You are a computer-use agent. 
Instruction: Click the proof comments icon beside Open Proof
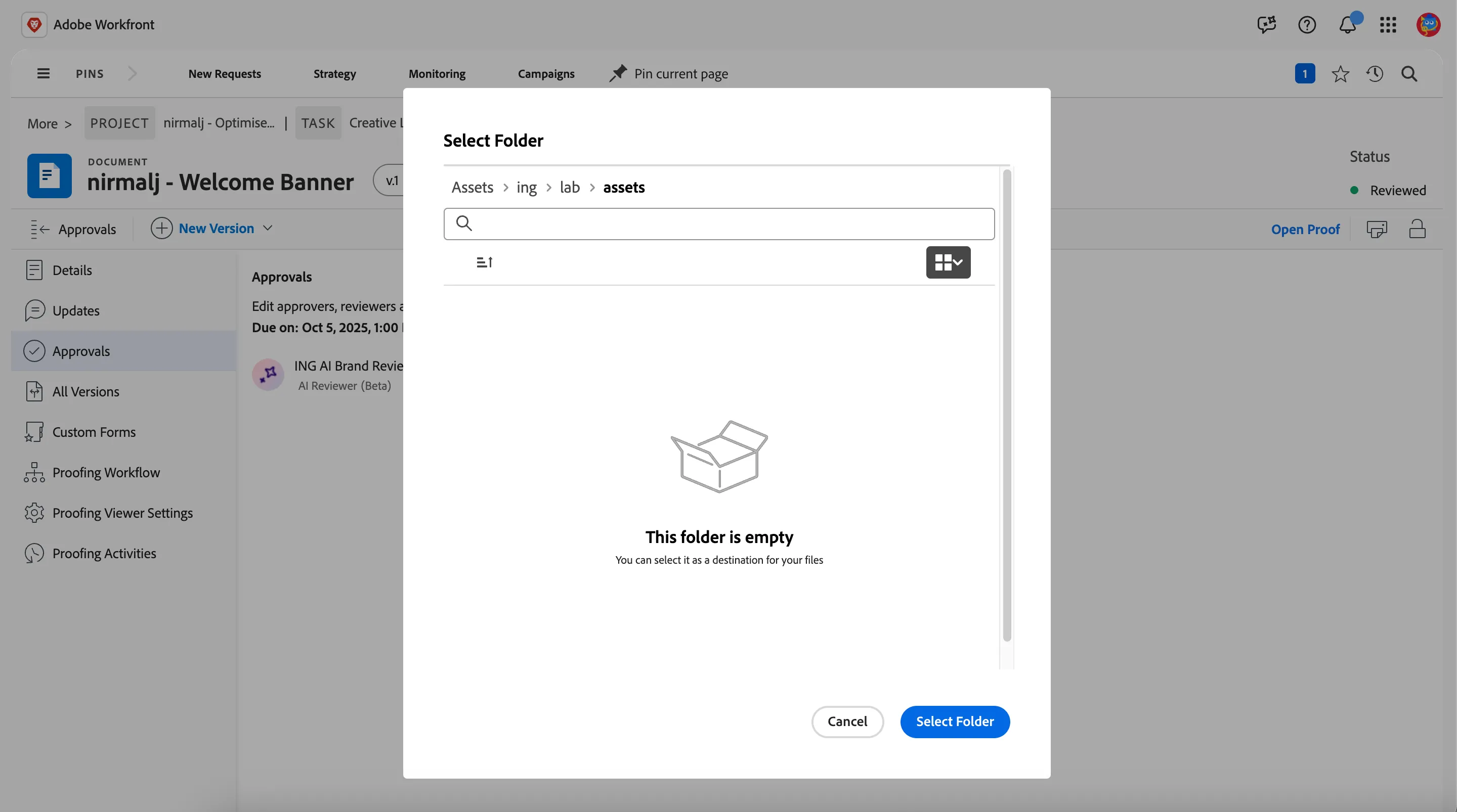1376,229
